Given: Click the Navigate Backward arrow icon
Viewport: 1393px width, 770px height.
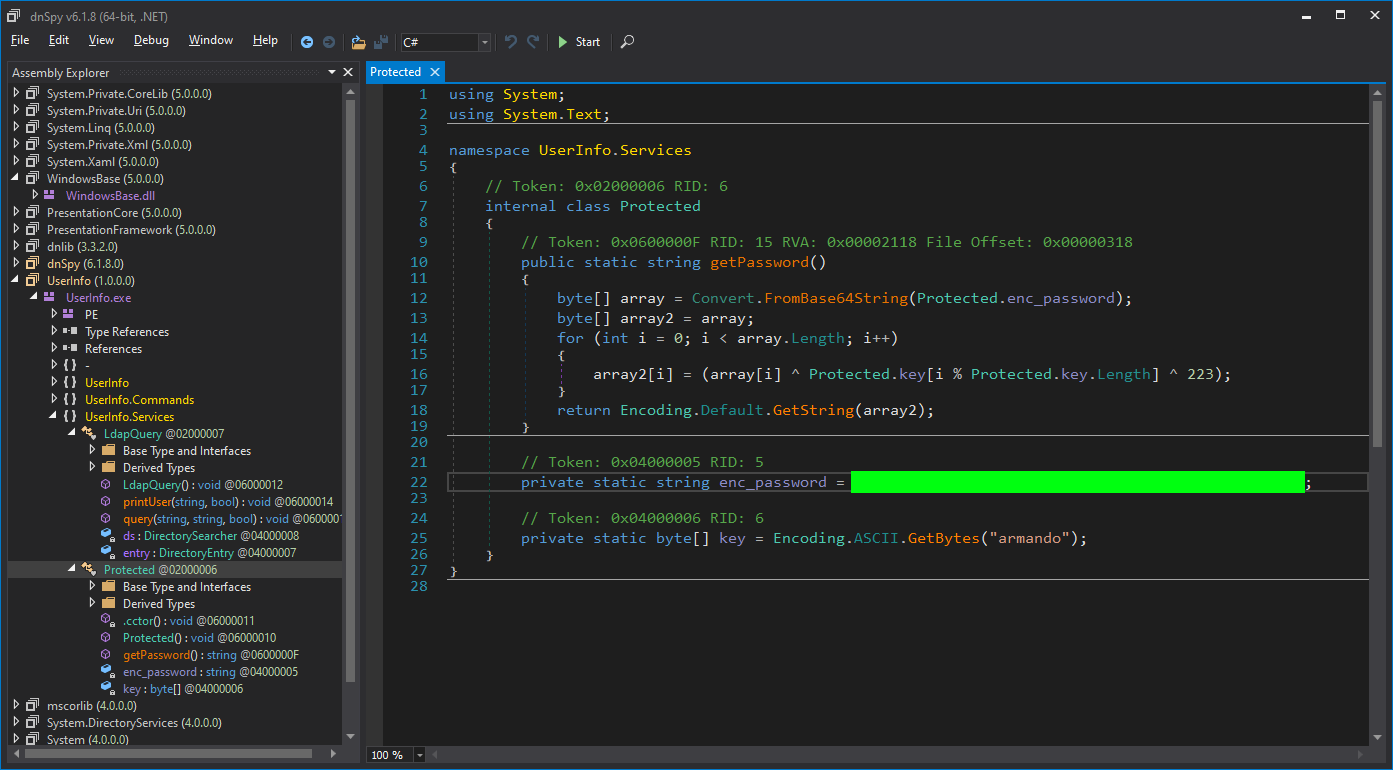Looking at the screenshot, I should point(307,42).
